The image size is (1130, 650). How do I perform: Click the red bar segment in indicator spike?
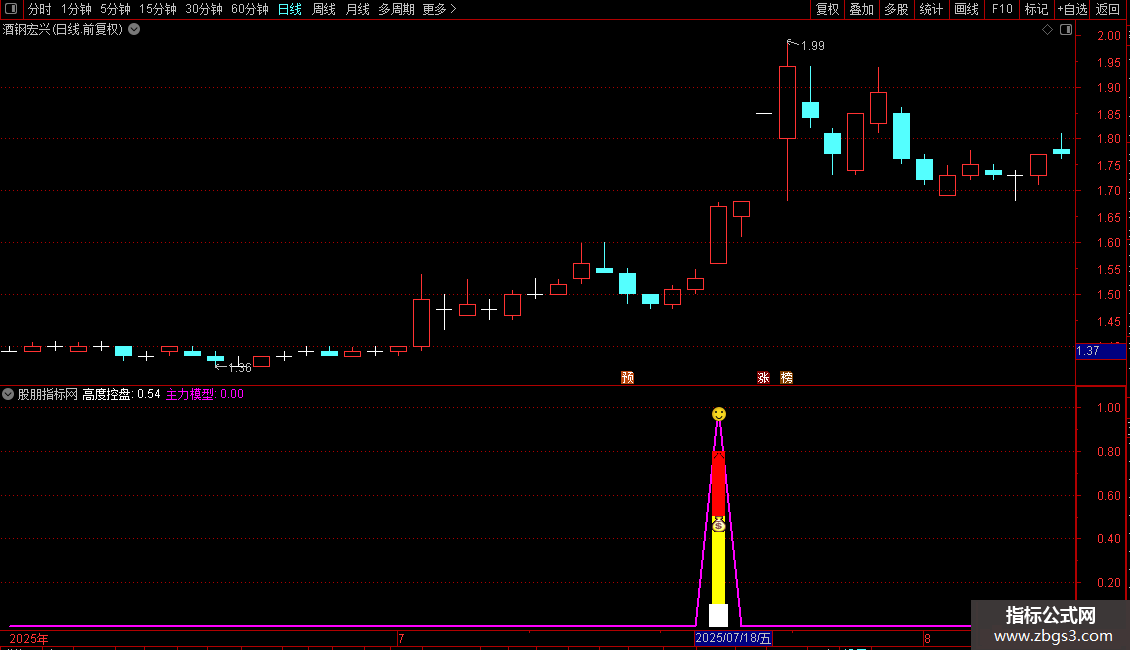pos(719,484)
